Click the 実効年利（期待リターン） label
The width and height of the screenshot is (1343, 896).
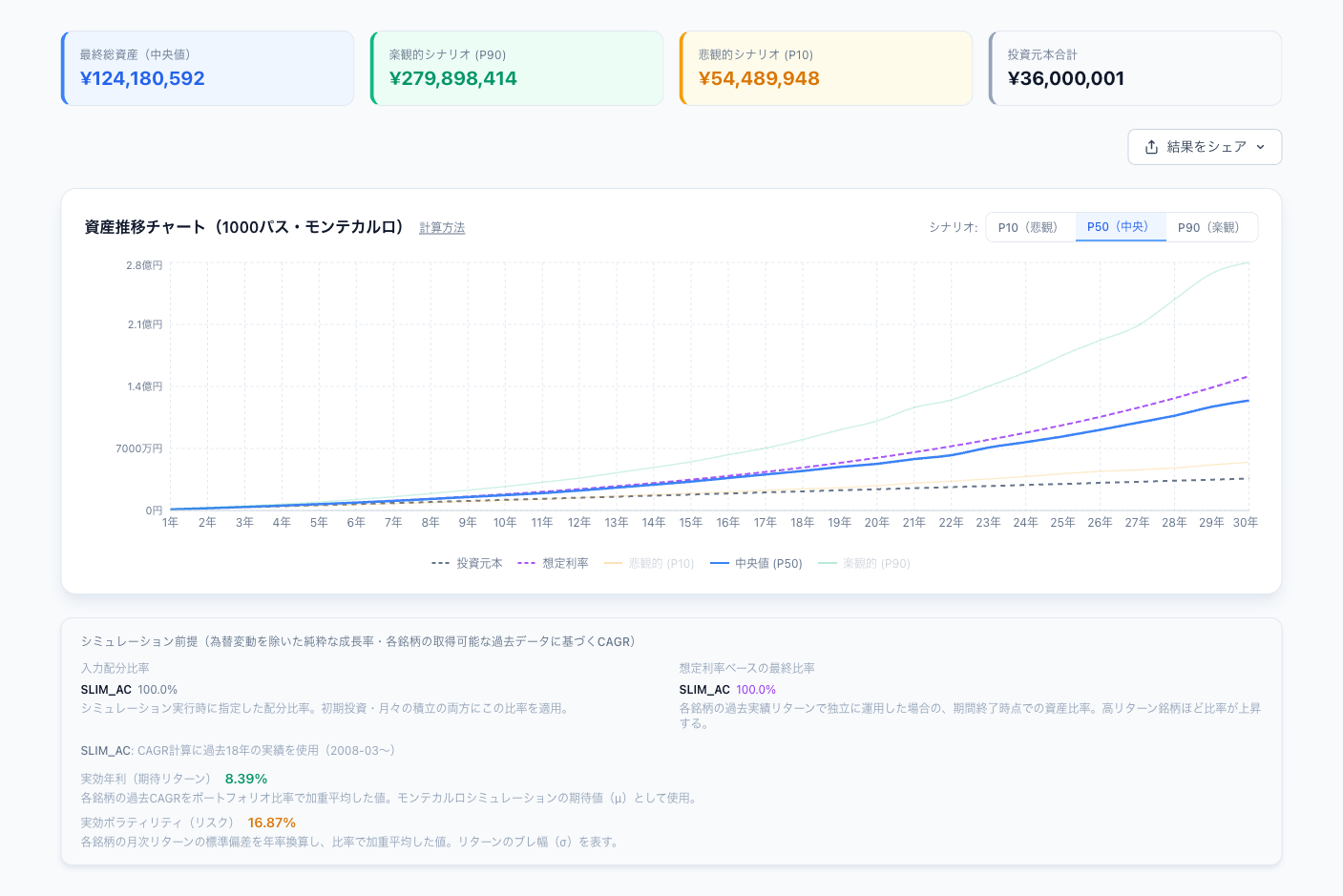coord(148,779)
